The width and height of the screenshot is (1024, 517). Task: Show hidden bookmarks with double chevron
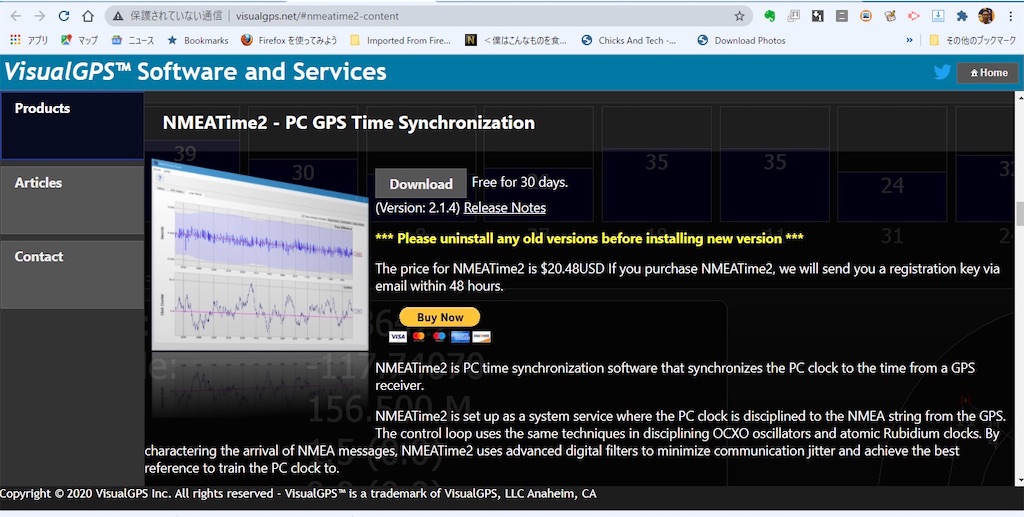point(909,40)
